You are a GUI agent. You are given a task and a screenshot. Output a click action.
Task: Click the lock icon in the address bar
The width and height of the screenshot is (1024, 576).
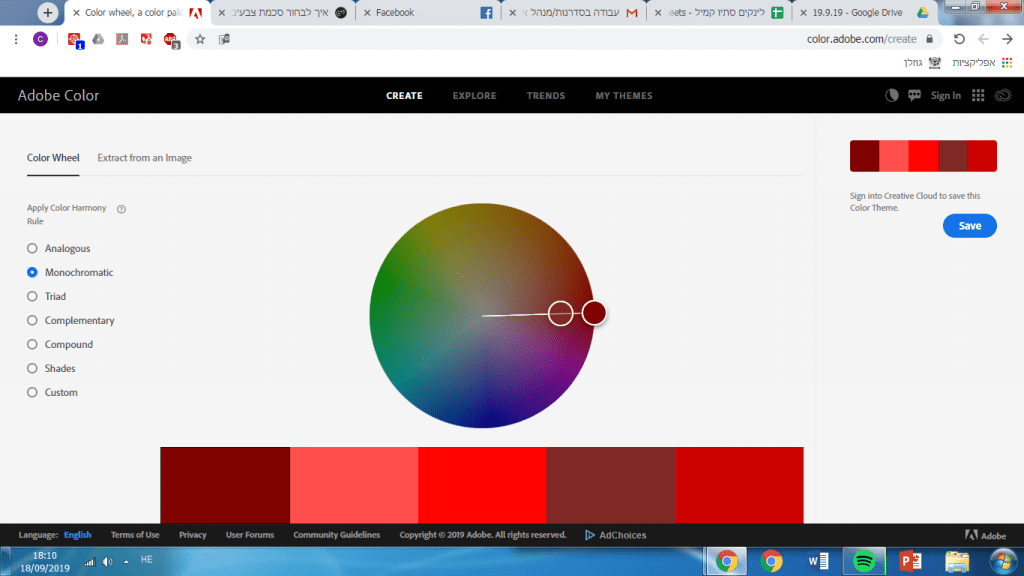929,39
